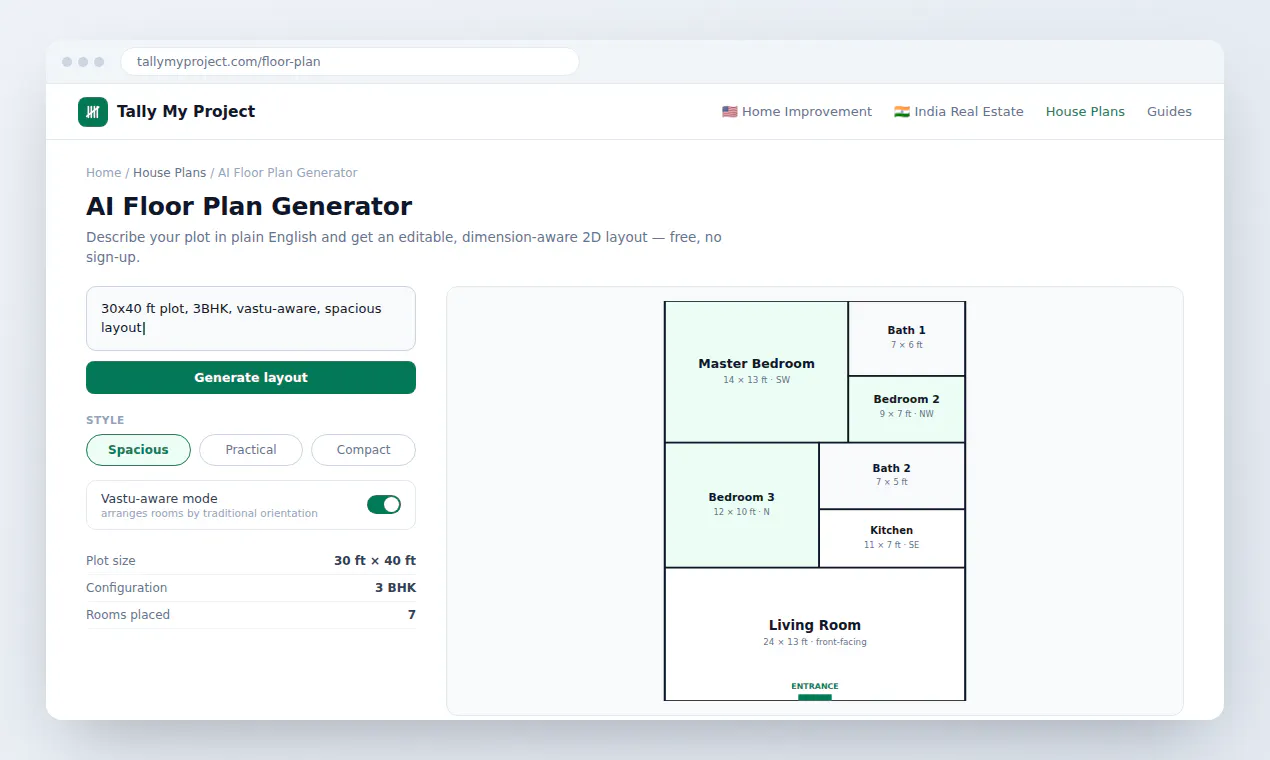Viewport: 1270px width, 760px height.
Task: Open the Guides nav item
Action: coord(1169,112)
